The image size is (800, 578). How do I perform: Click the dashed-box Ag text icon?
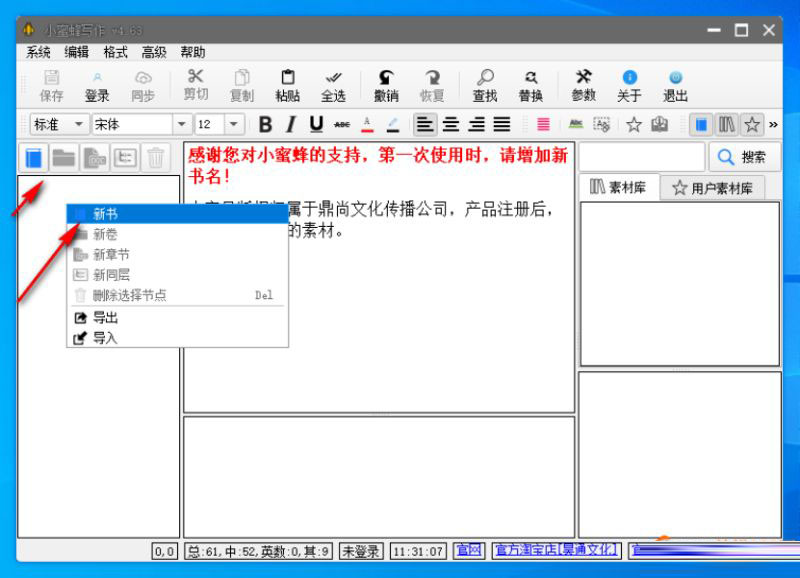602,124
